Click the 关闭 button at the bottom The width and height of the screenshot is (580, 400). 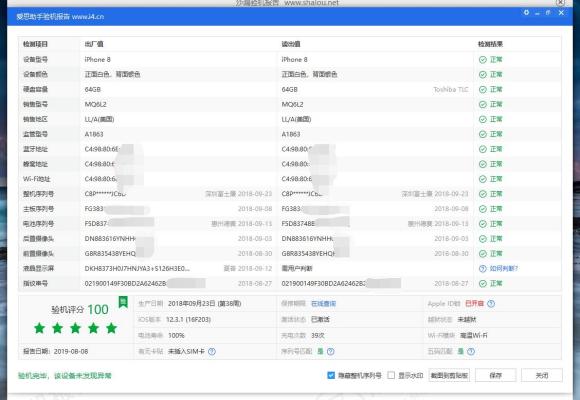(542, 375)
